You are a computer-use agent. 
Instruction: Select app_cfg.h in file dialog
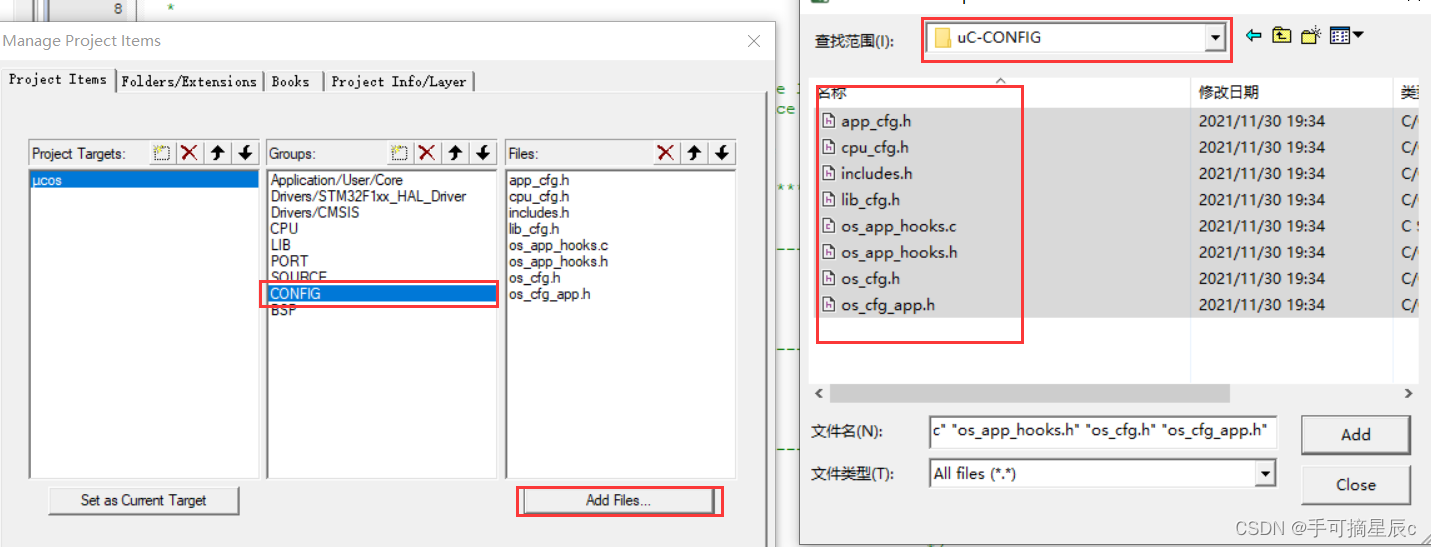[876, 121]
